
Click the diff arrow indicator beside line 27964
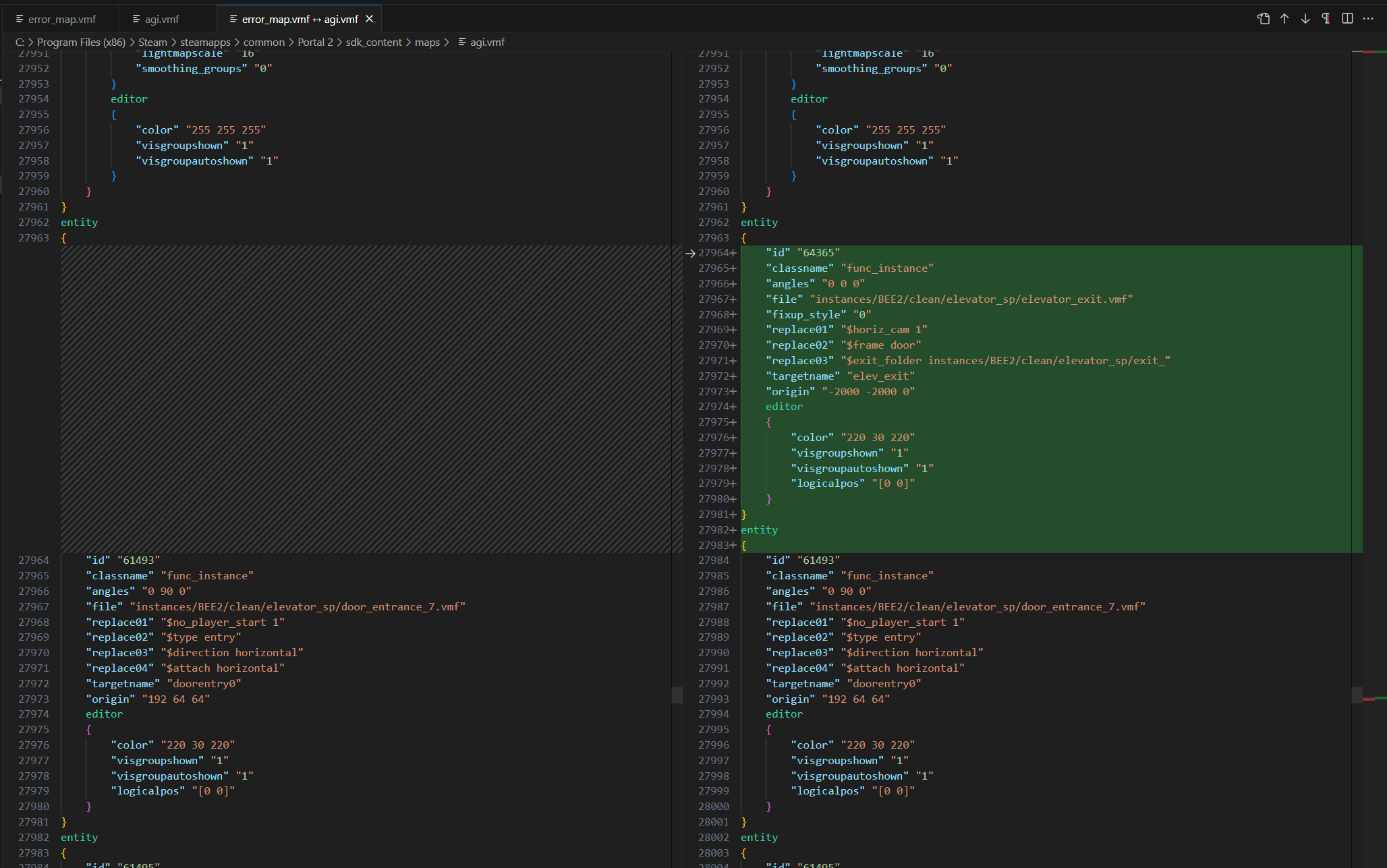[689, 253]
